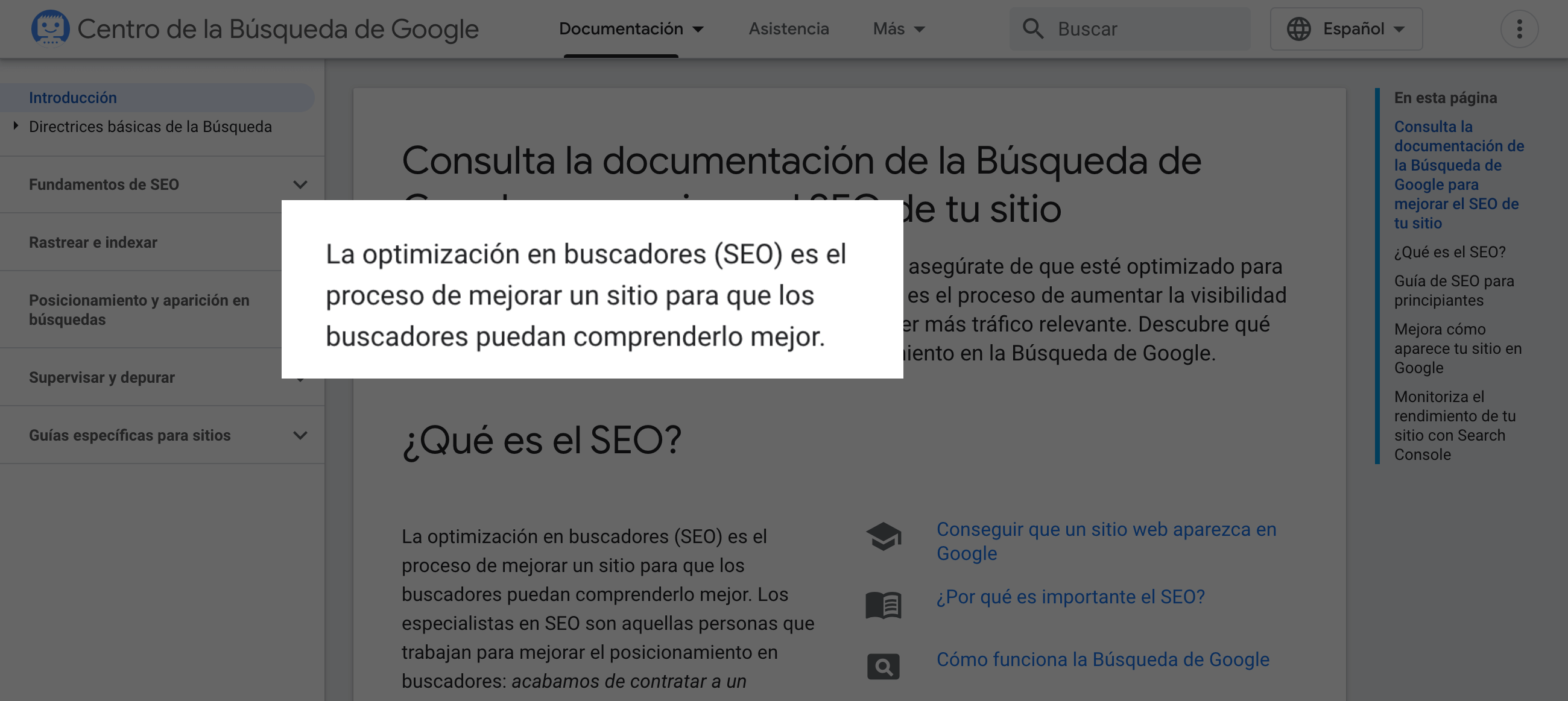Viewport: 1568px width, 701px height.
Task: Click the search page icon near Cómo funciona
Action: pyautogui.click(x=884, y=667)
